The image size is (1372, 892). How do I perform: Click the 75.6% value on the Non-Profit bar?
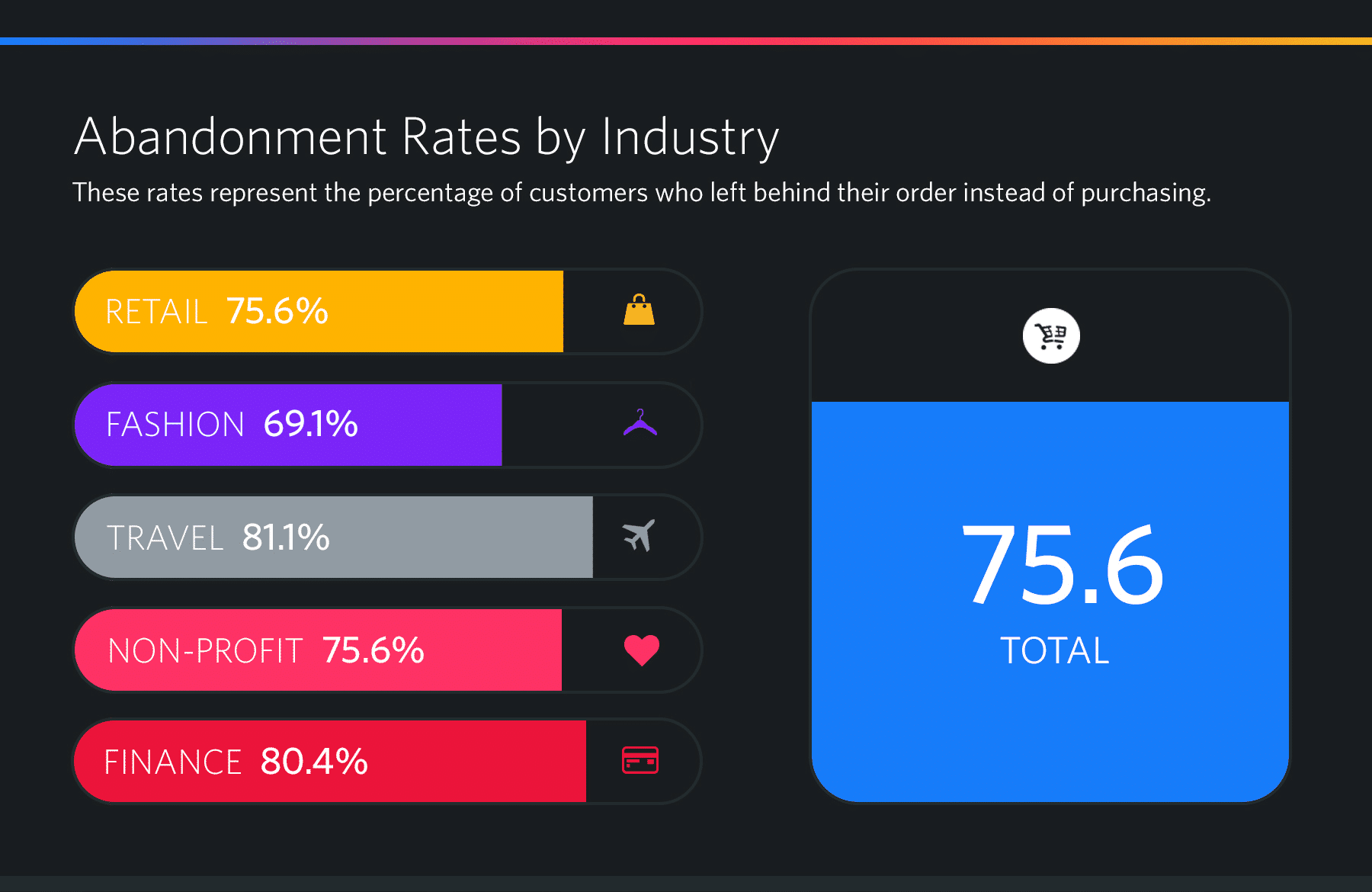click(373, 650)
